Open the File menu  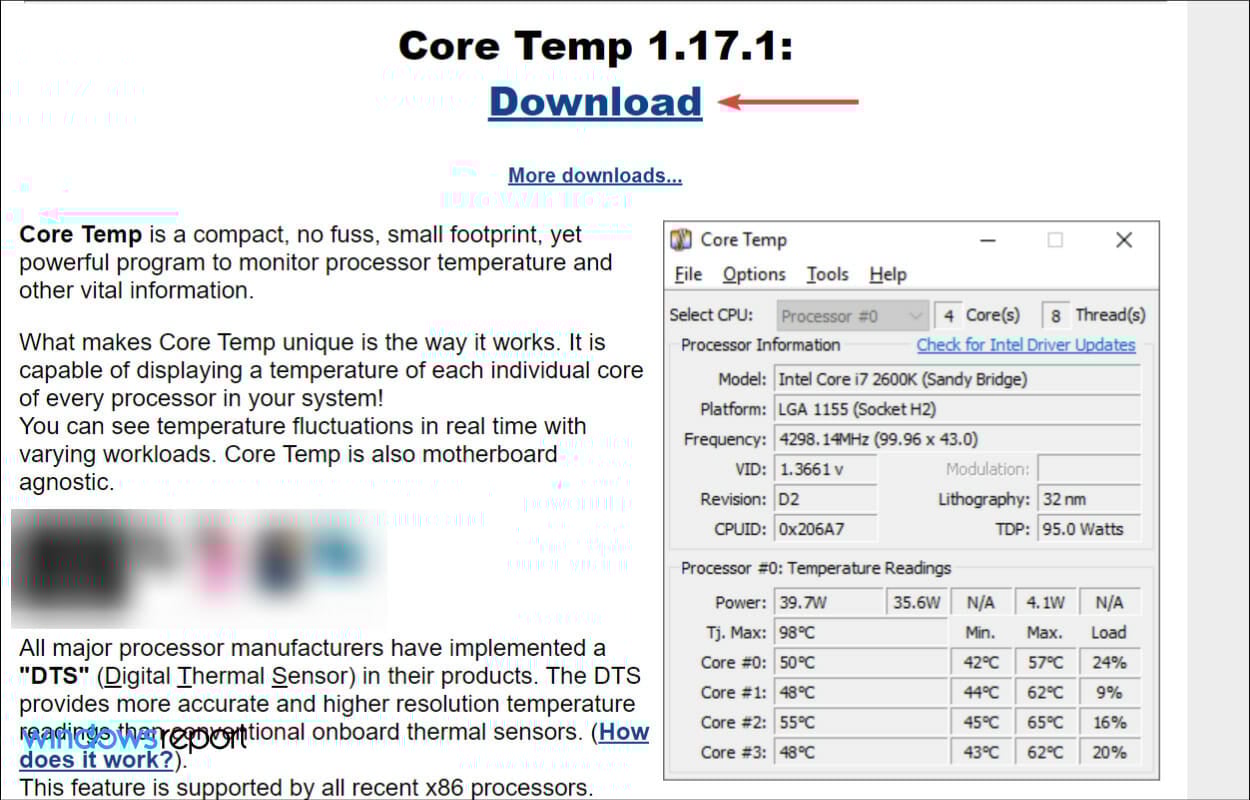coord(688,274)
